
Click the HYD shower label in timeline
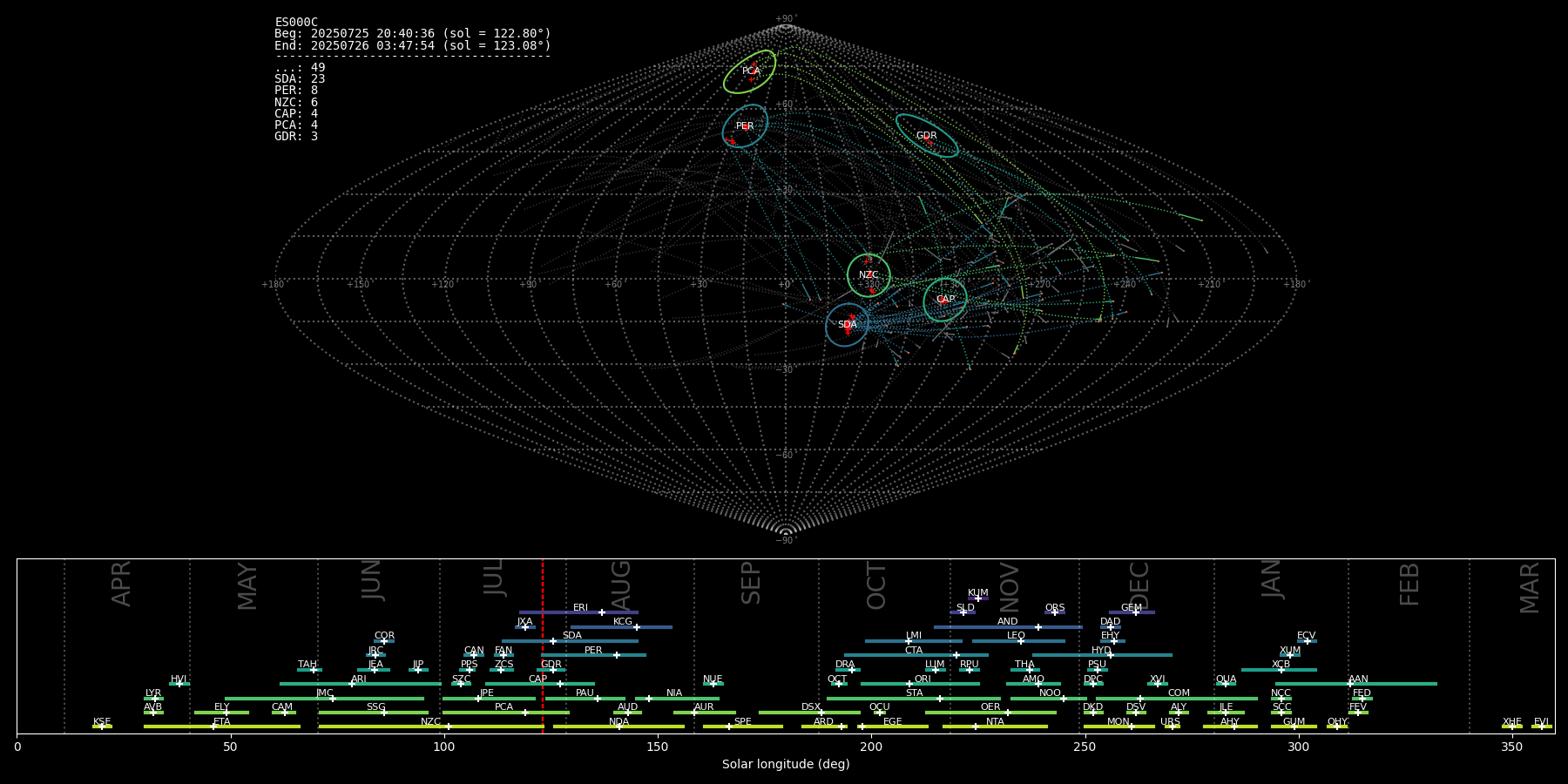point(1102,651)
